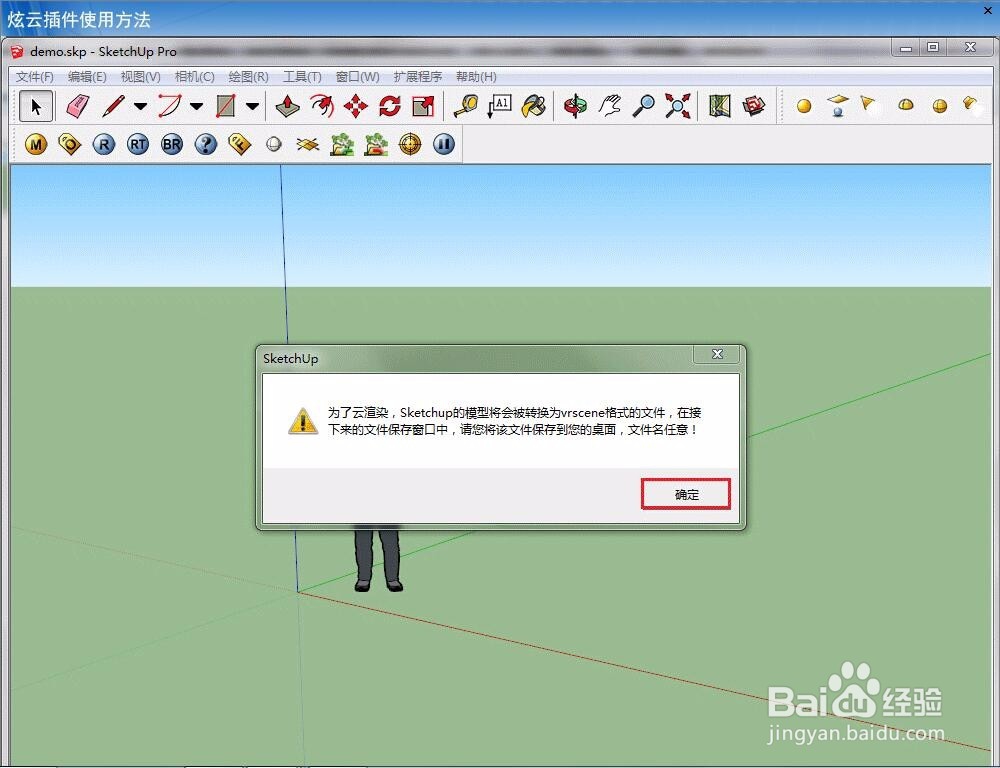
Task: Click Zoom Extents on the toolbar
Action: (678, 106)
